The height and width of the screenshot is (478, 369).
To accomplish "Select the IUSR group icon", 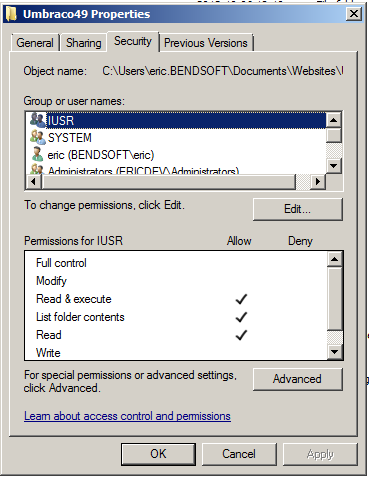I will click(x=37, y=120).
